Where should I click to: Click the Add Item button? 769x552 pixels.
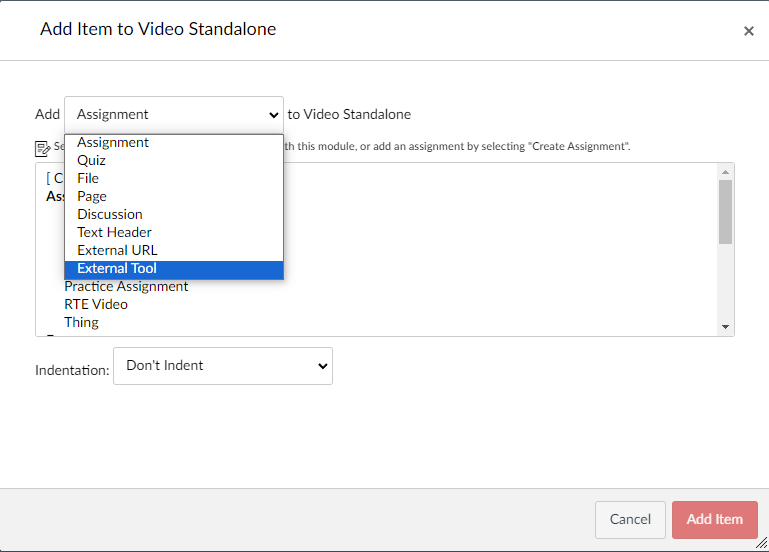point(715,520)
